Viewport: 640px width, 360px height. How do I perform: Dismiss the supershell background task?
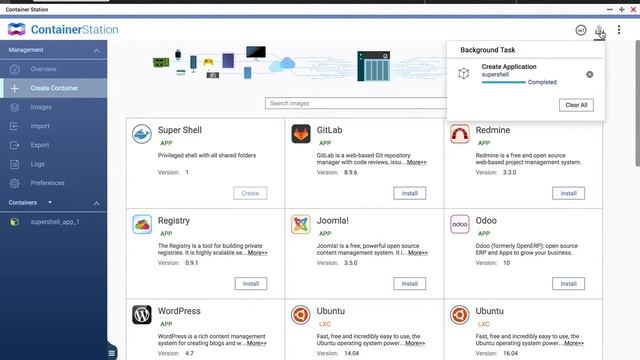click(589, 74)
